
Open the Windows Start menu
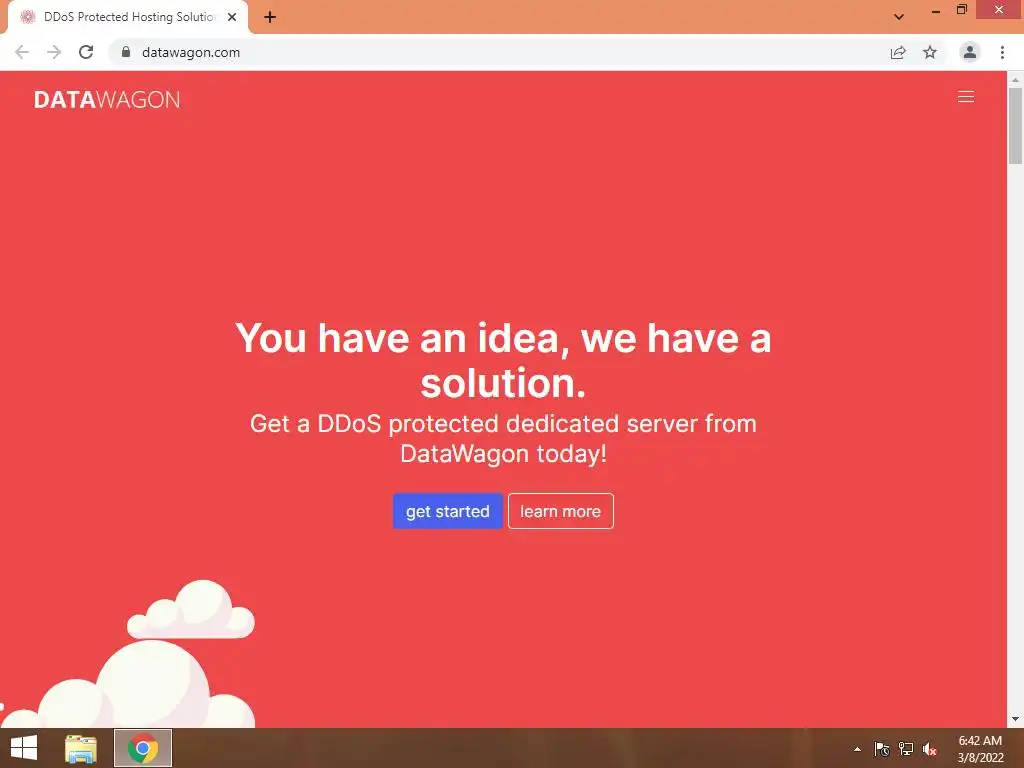[x=24, y=748]
